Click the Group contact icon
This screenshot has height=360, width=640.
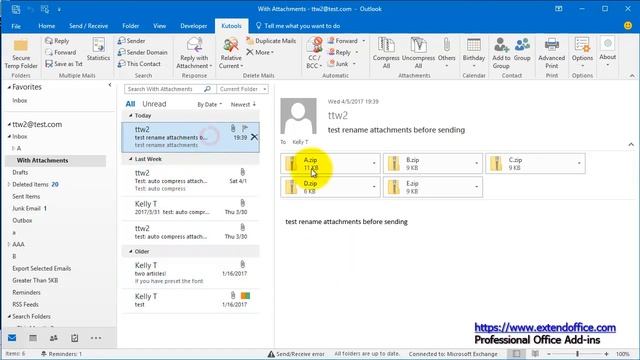[x=522, y=49]
